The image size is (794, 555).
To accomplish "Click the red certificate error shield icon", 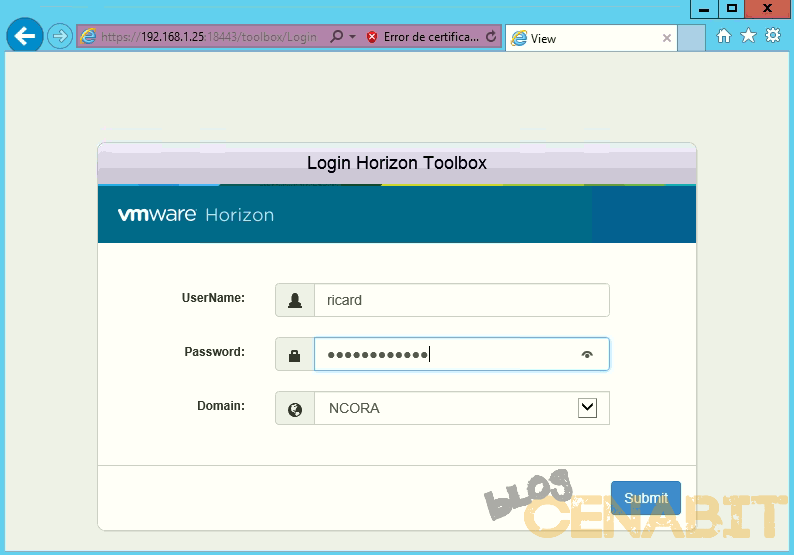I will point(372,37).
